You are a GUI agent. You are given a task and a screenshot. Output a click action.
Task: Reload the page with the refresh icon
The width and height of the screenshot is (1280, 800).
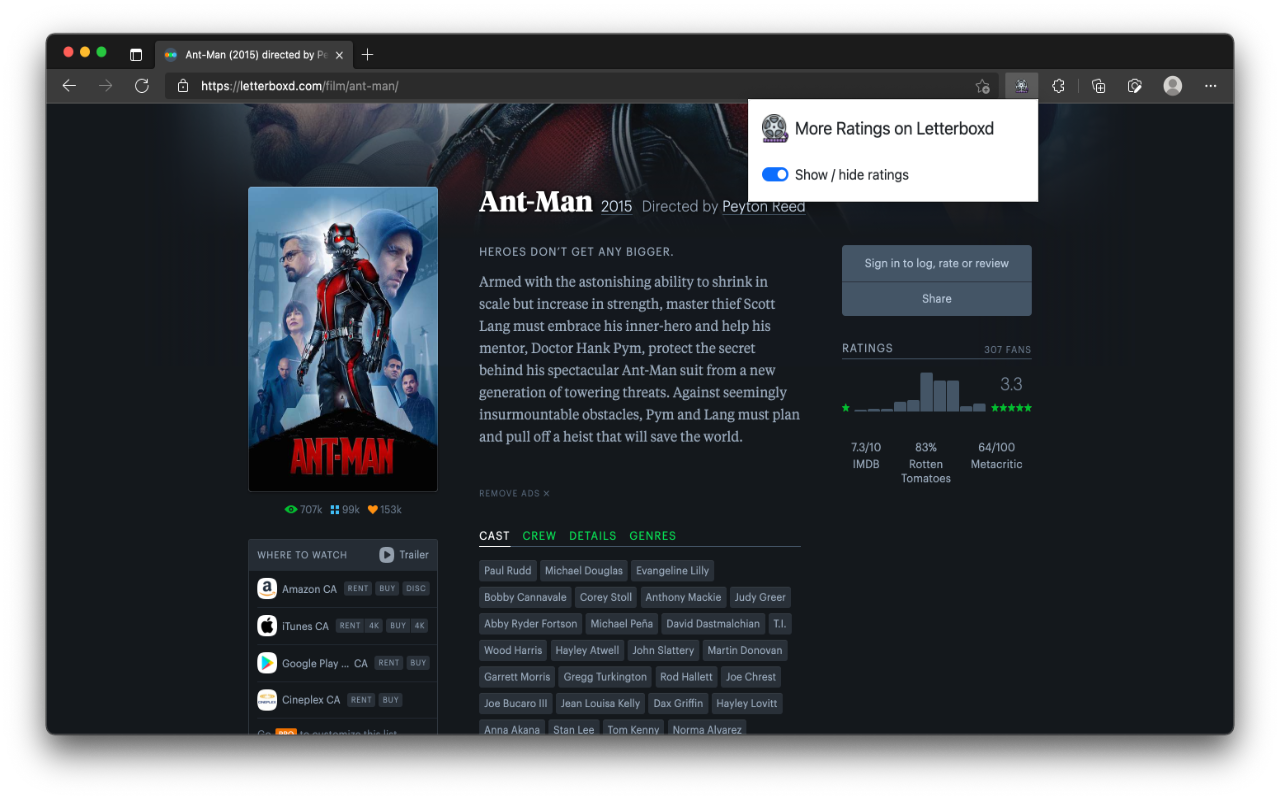[x=142, y=86]
